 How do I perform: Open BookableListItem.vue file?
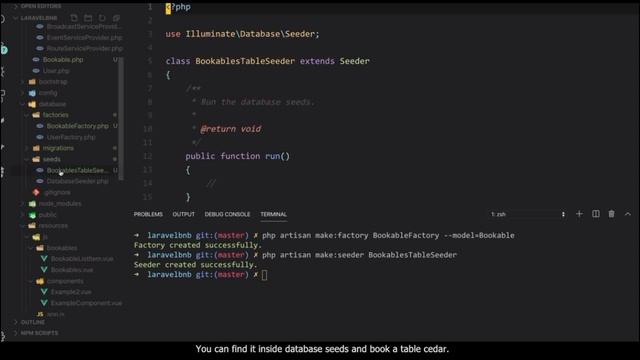(82, 259)
